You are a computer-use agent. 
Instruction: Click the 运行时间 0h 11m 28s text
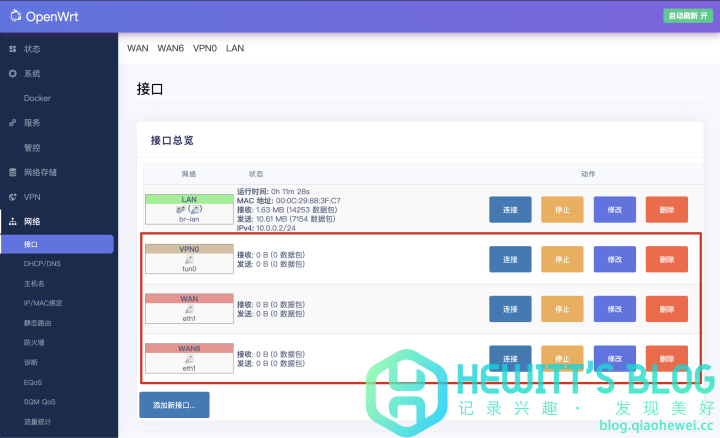[273, 191]
